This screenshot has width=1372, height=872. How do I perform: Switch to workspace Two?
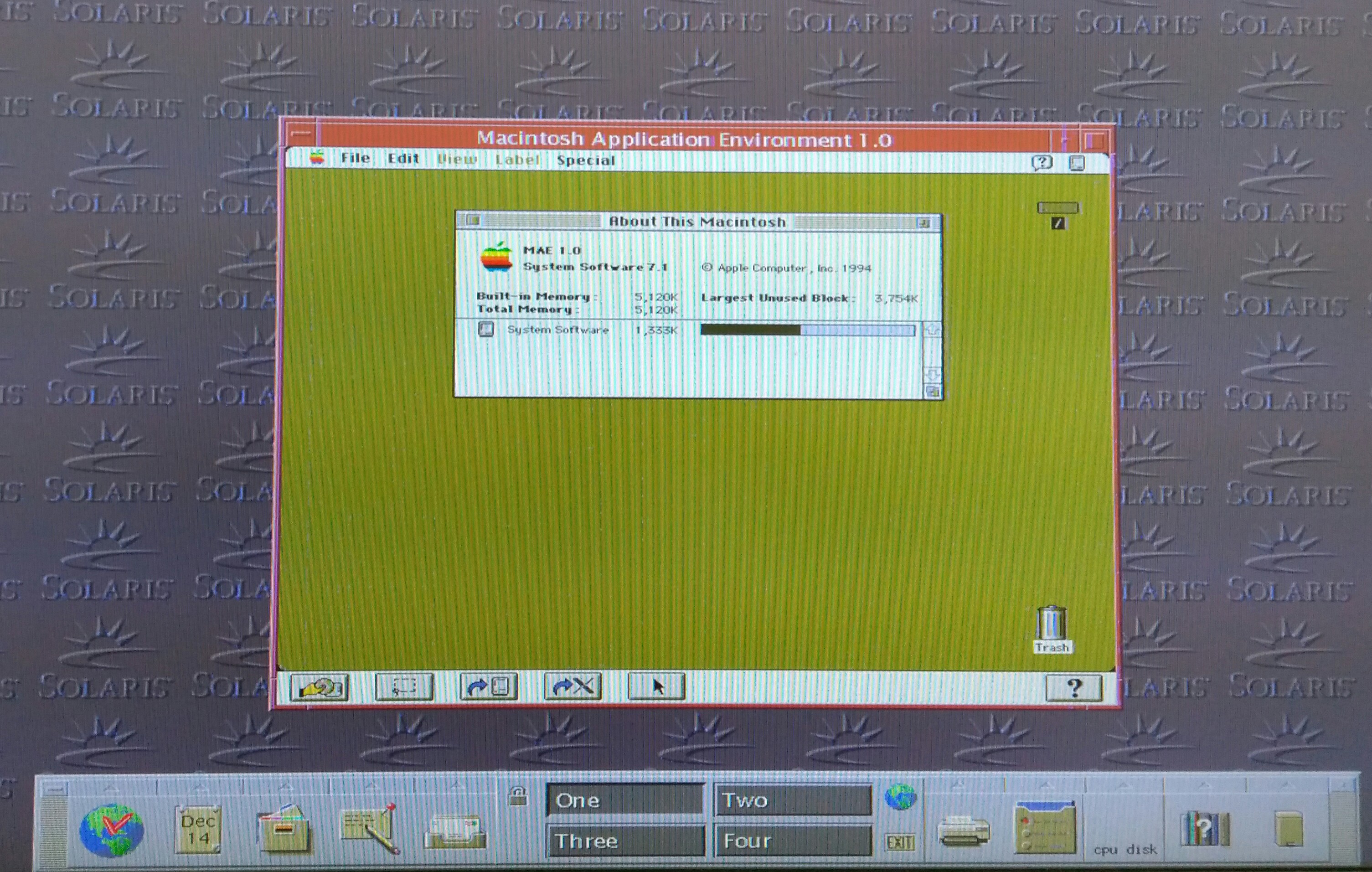coord(793,801)
